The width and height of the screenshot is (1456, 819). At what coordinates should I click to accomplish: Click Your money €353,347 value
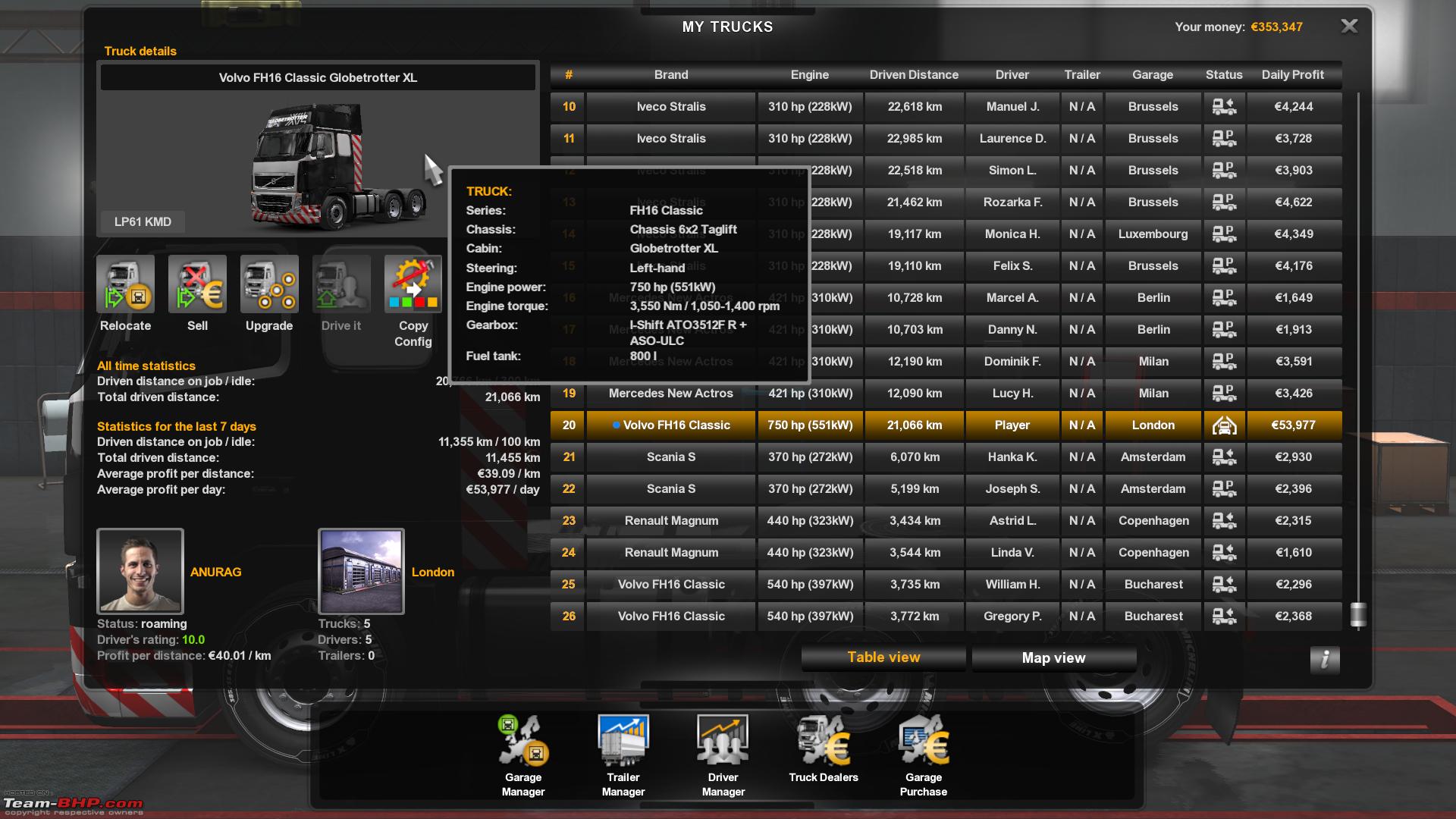pyautogui.click(x=1276, y=27)
